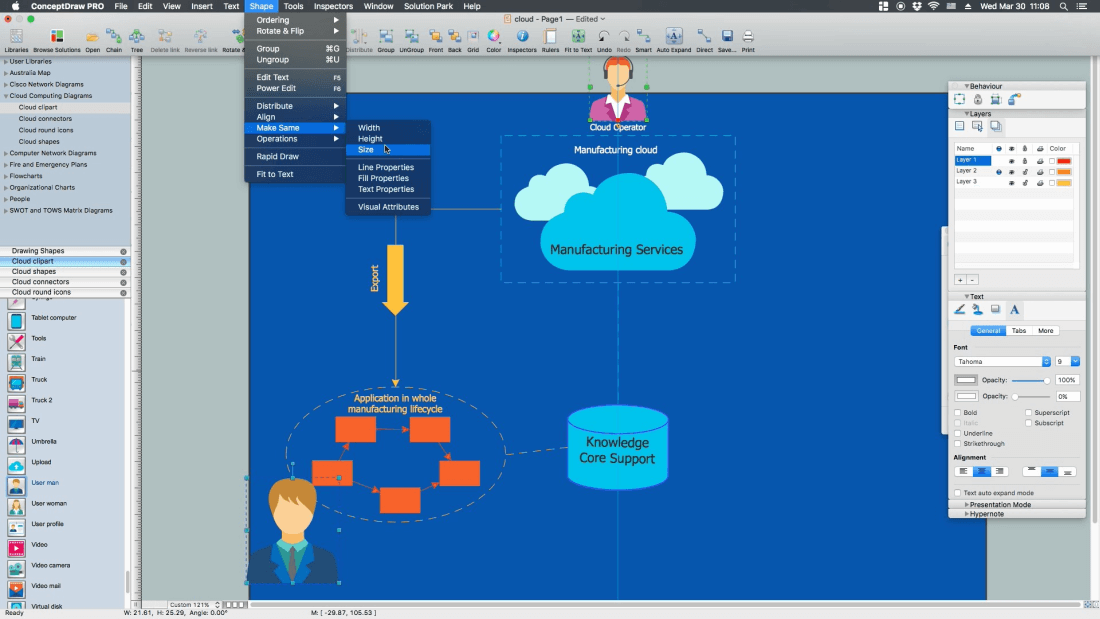The width and height of the screenshot is (1100, 619).
Task: Toggle the Superscript checkbox
Action: tap(1028, 412)
